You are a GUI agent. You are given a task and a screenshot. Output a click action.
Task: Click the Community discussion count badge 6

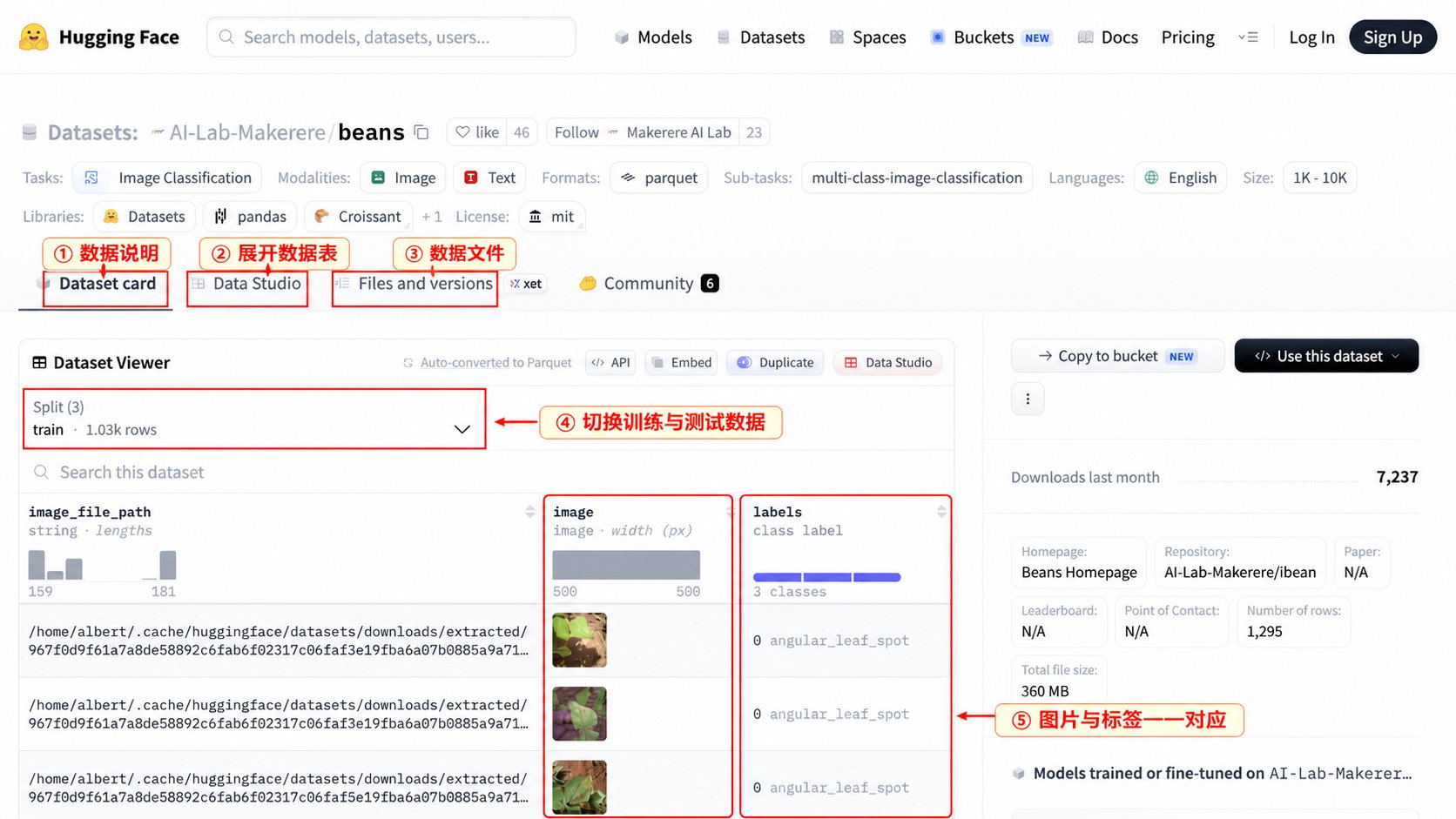pyautogui.click(x=710, y=284)
